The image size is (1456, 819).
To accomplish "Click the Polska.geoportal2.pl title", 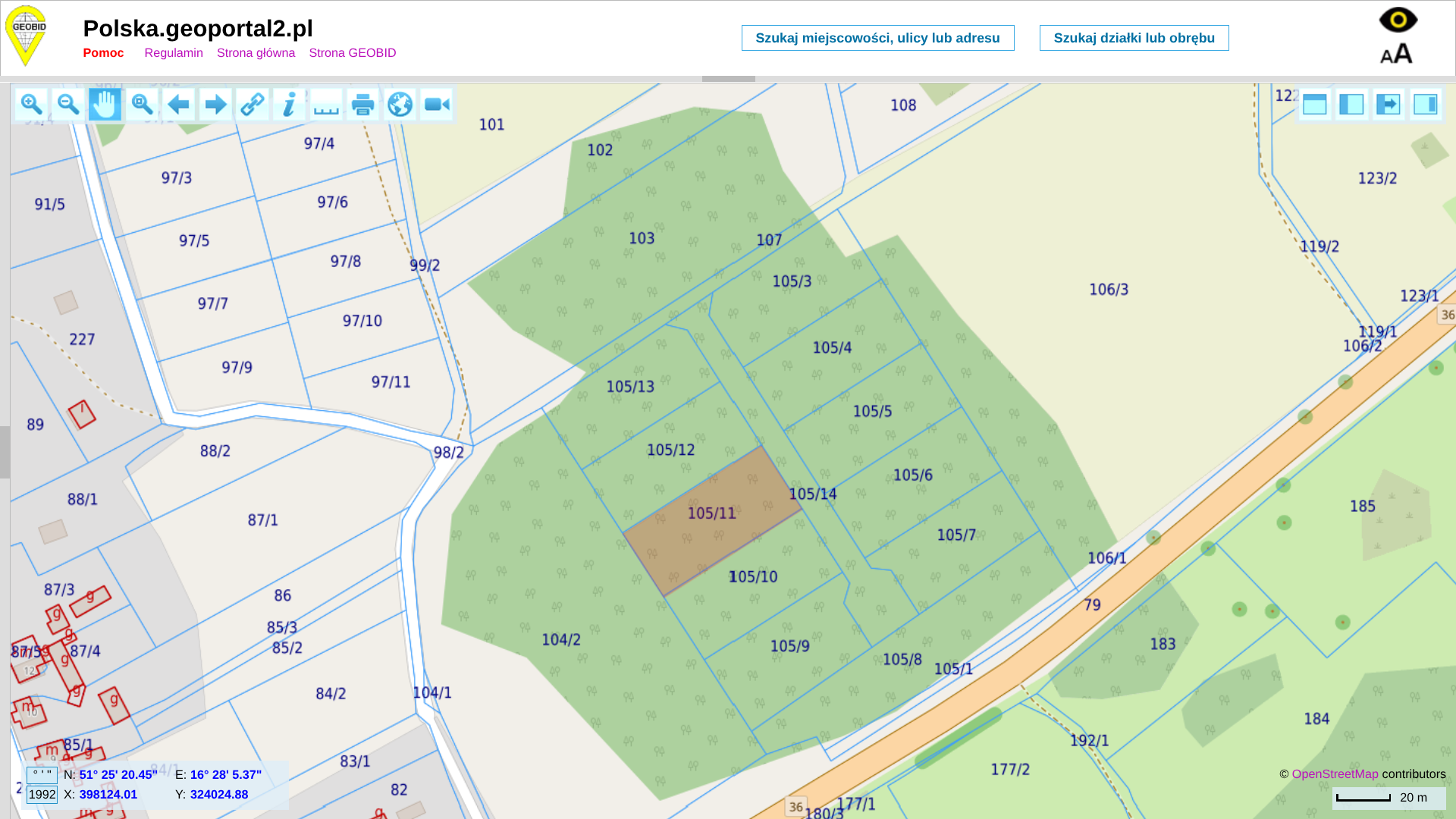I will point(198,28).
